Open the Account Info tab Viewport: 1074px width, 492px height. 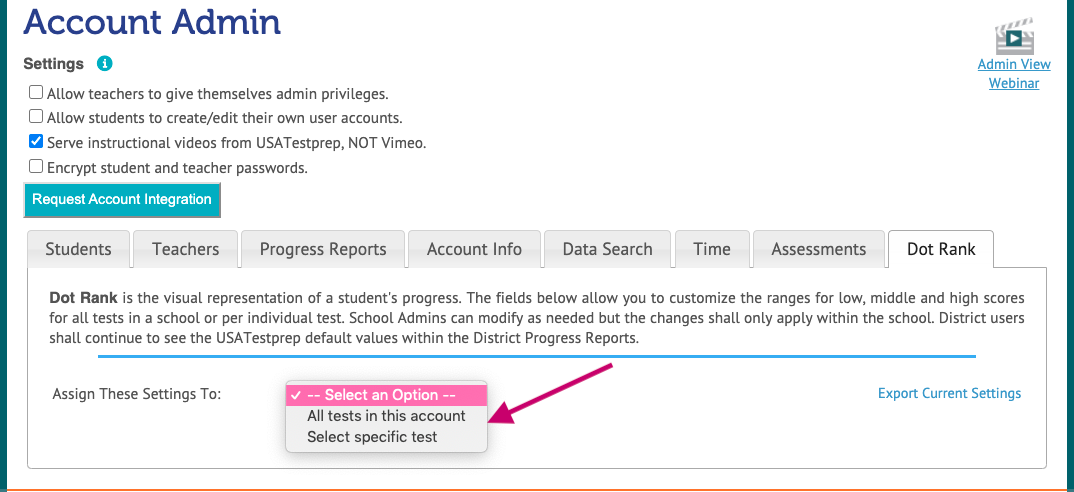click(474, 250)
